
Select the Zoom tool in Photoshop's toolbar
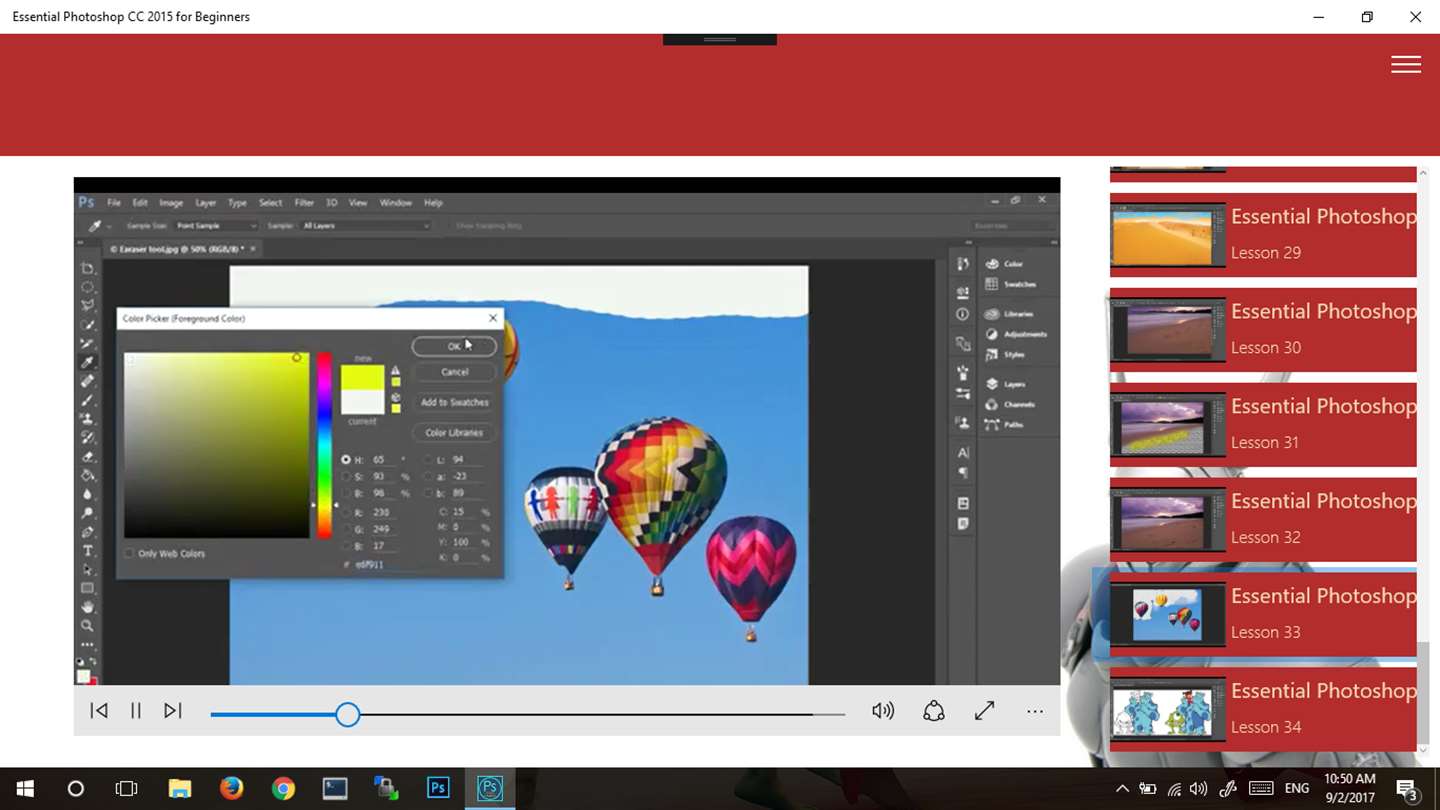(88, 626)
